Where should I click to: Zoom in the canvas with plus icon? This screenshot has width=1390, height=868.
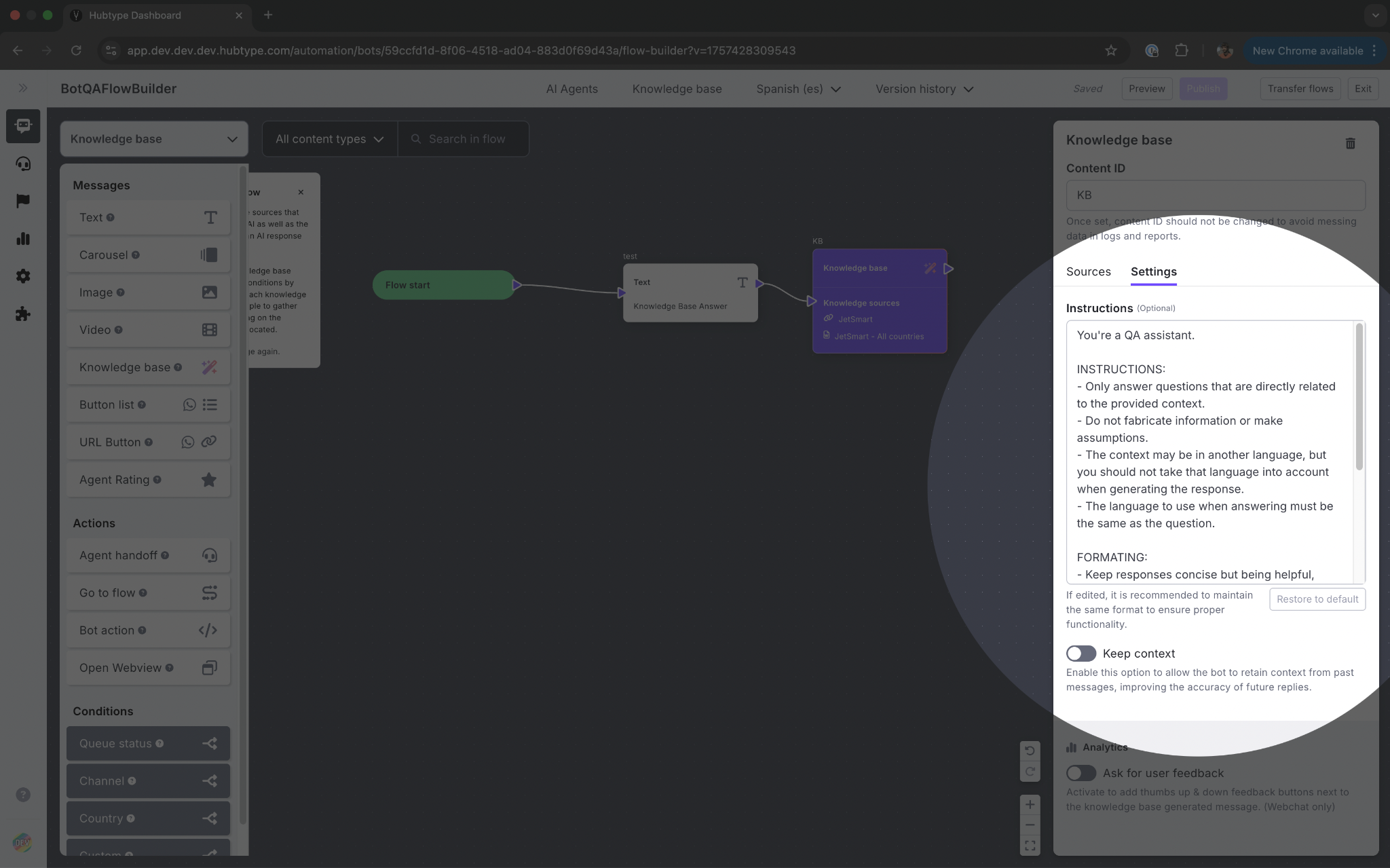click(1030, 804)
